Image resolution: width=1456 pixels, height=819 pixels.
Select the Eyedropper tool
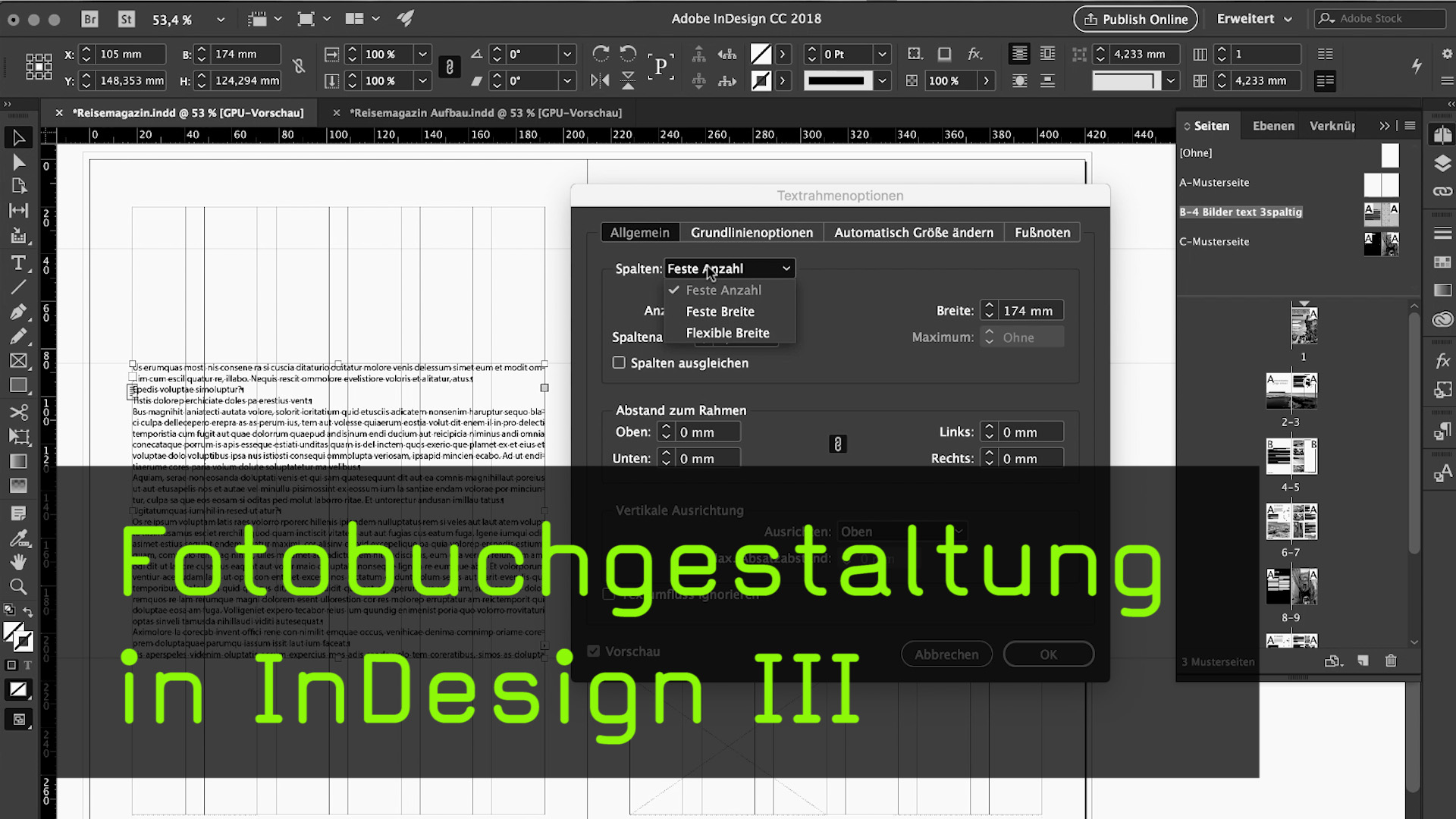pyautogui.click(x=19, y=539)
